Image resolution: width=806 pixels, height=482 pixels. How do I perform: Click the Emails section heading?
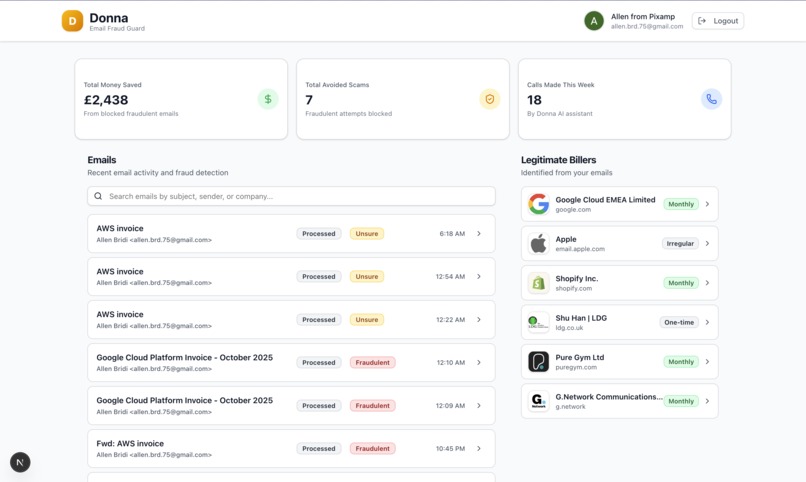(102, 160)
